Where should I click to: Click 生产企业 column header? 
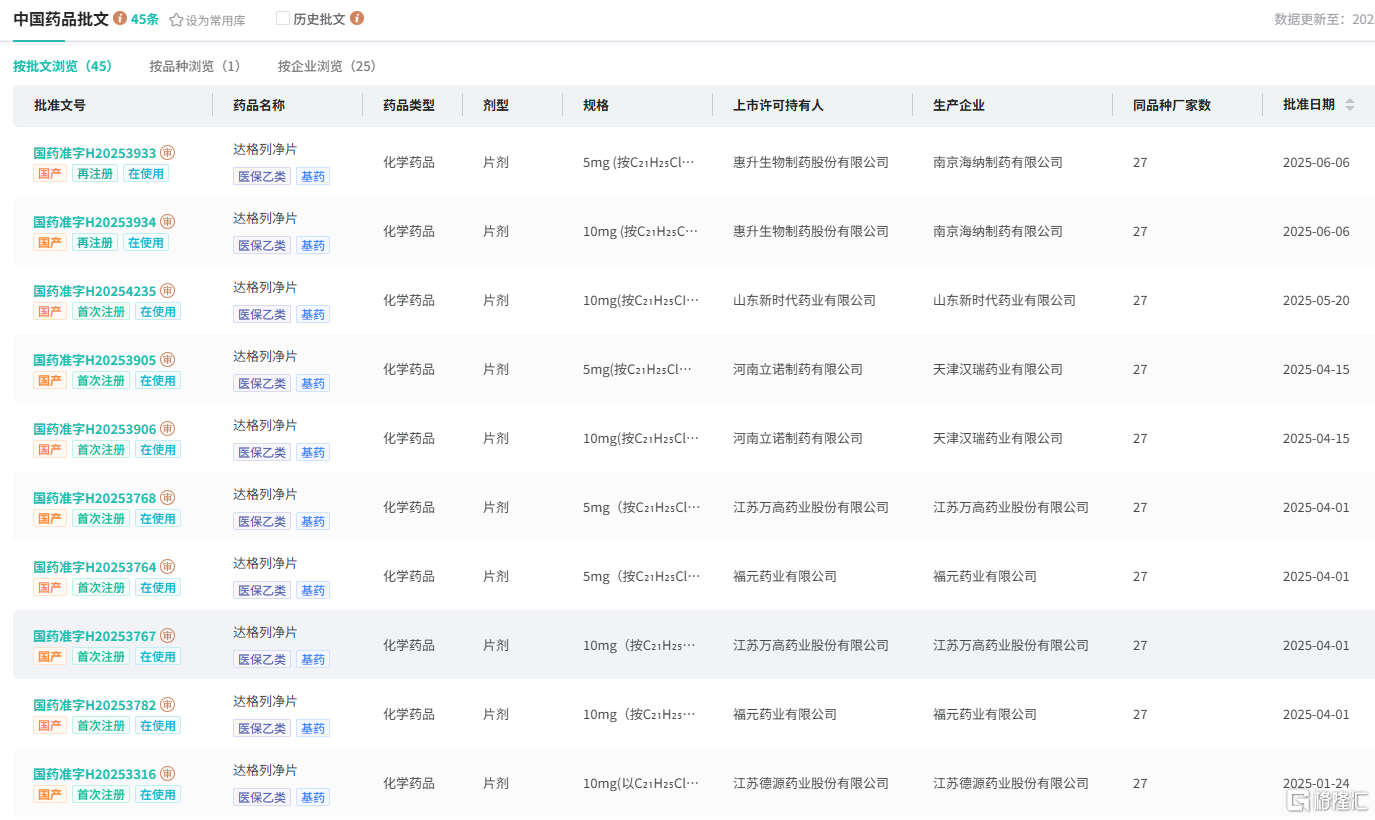(959, 105)
